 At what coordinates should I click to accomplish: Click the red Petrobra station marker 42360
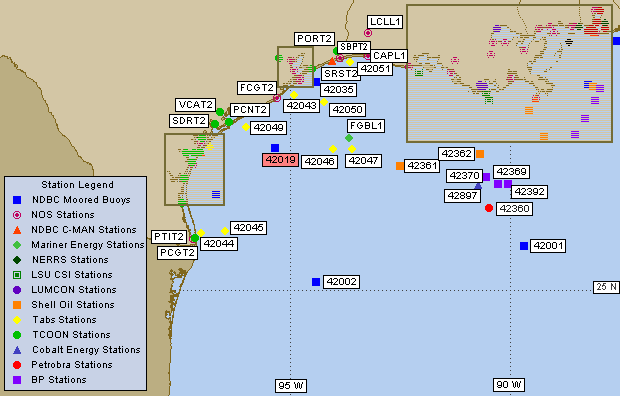point(489,208)
